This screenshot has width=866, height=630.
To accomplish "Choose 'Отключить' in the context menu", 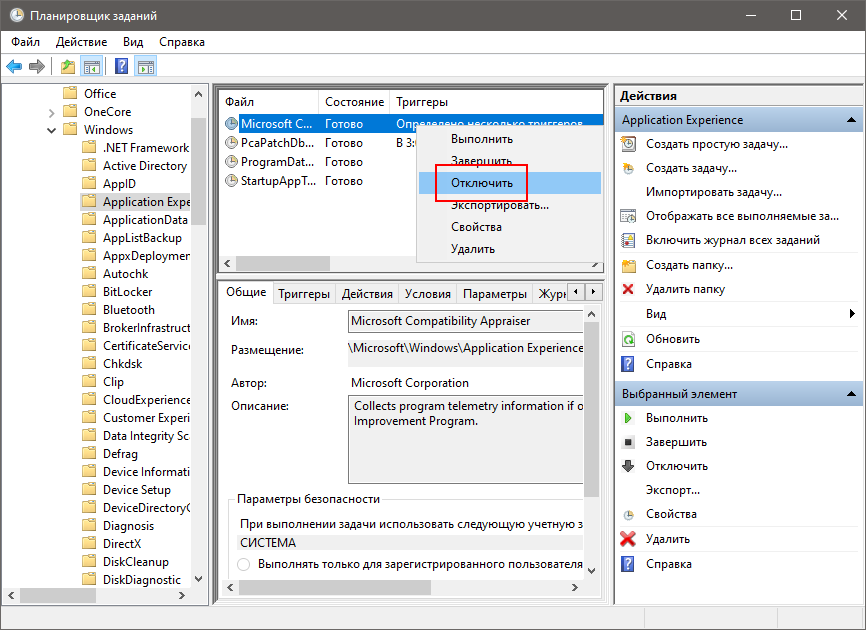I will coord(481,183).
